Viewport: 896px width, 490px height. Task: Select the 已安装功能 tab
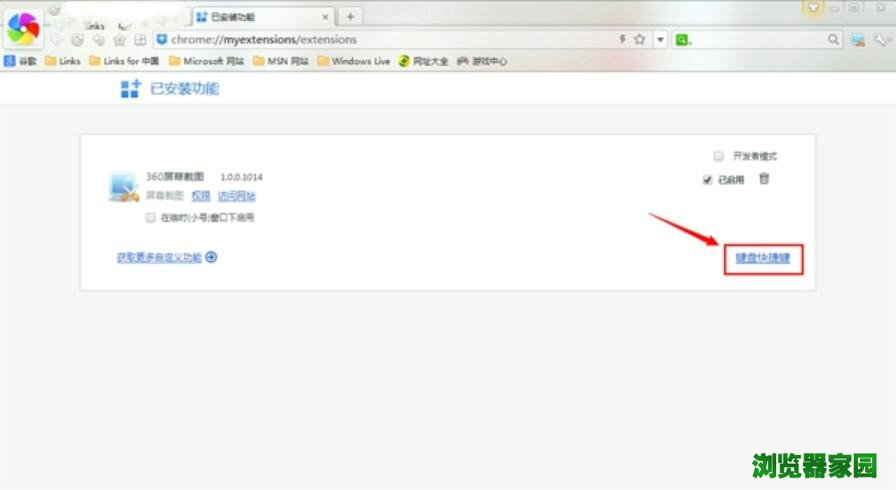259,17
